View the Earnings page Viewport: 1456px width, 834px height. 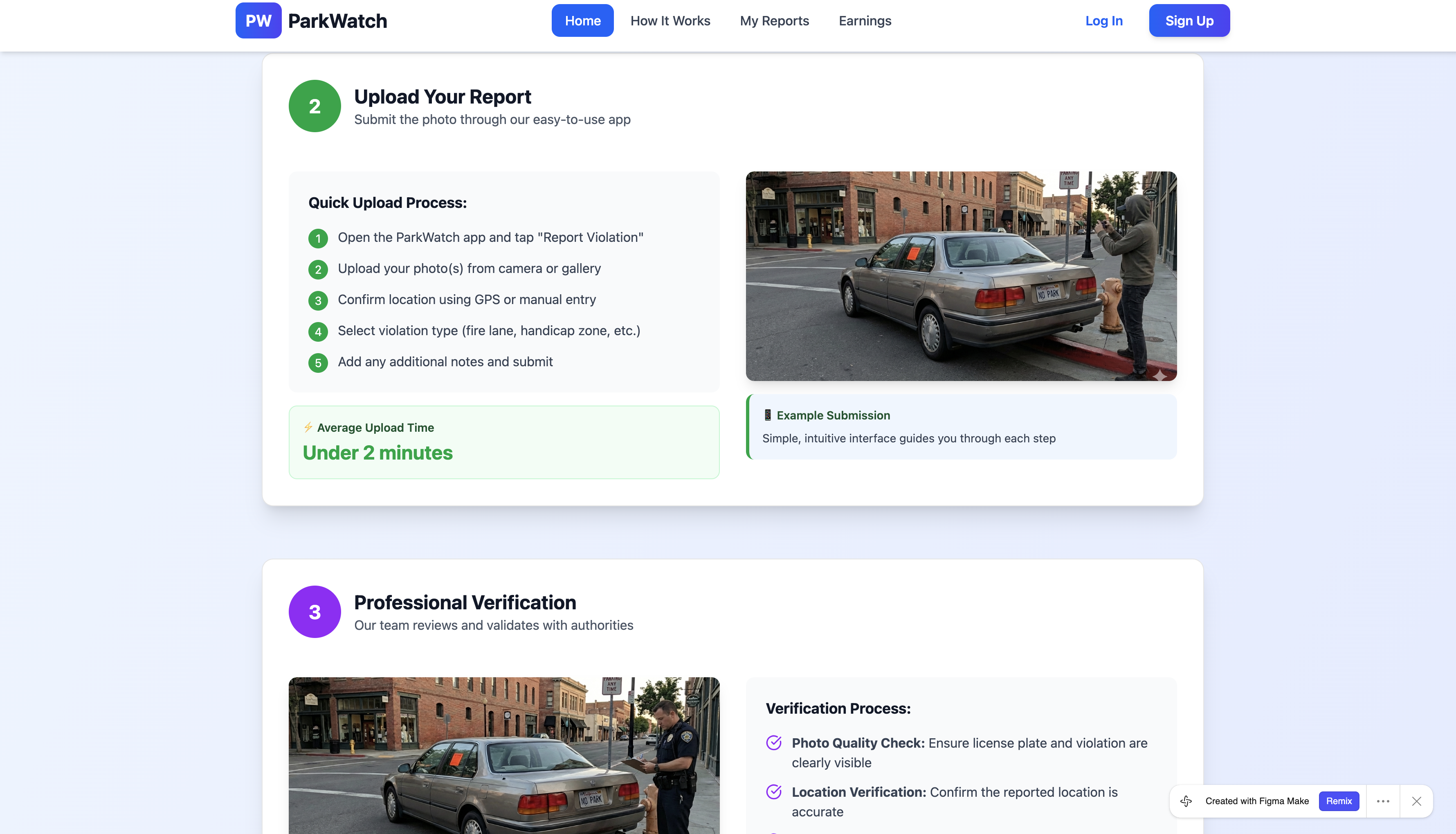coord(864,20)
